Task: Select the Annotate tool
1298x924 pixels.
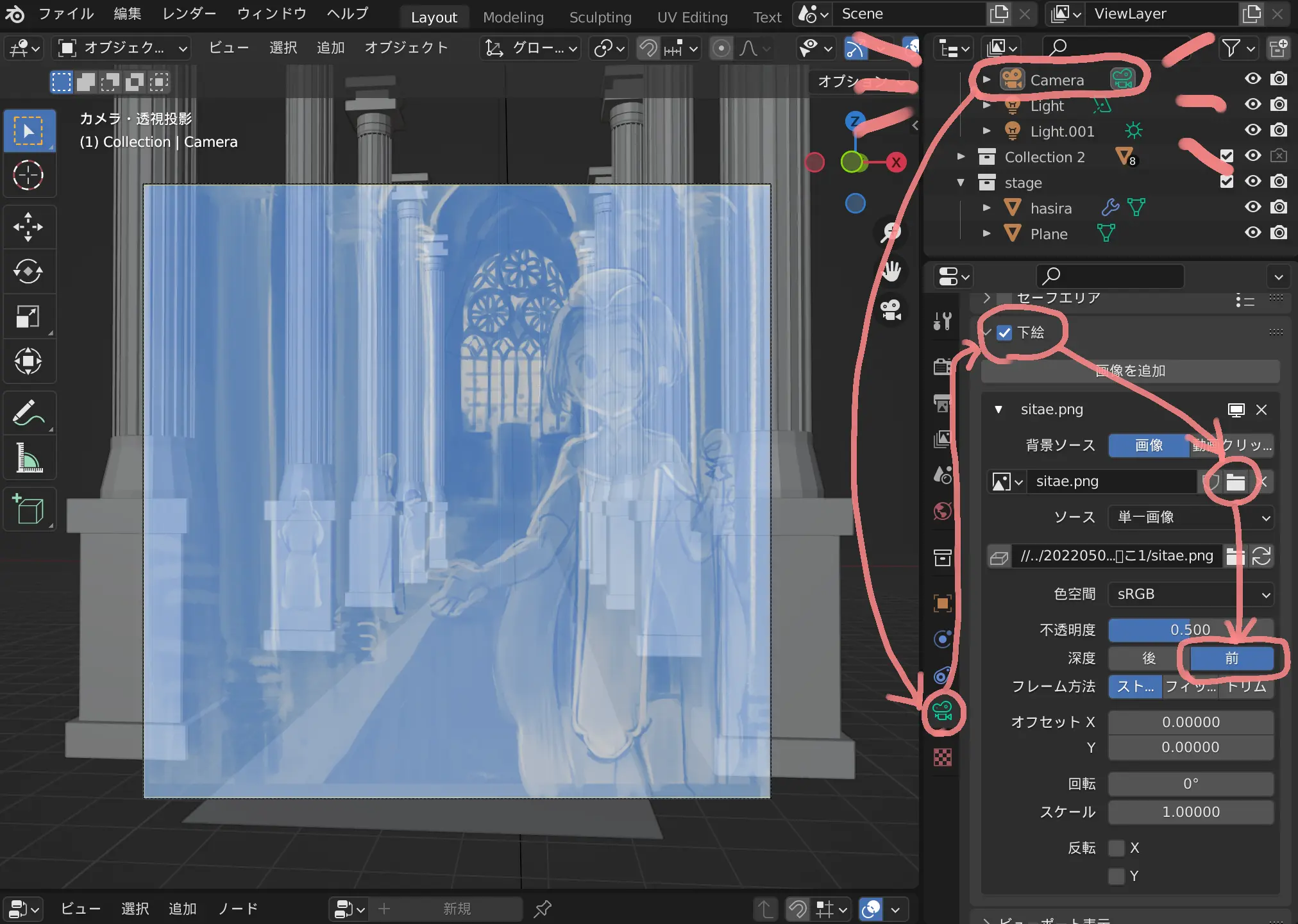Action: coord(28,412)
